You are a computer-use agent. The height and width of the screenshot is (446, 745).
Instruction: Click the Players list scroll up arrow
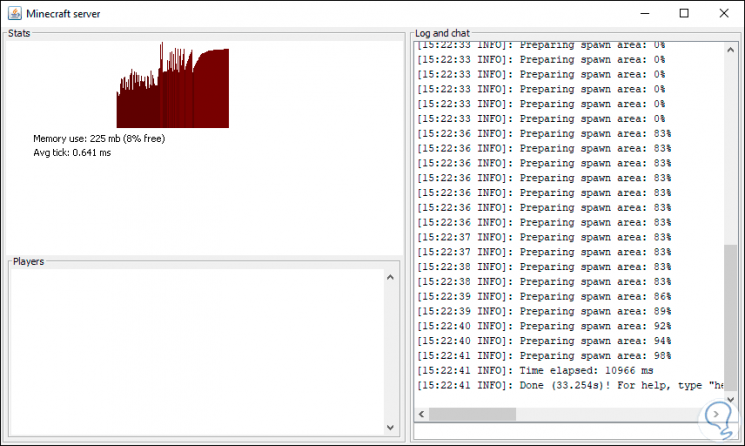coord(391,277)
